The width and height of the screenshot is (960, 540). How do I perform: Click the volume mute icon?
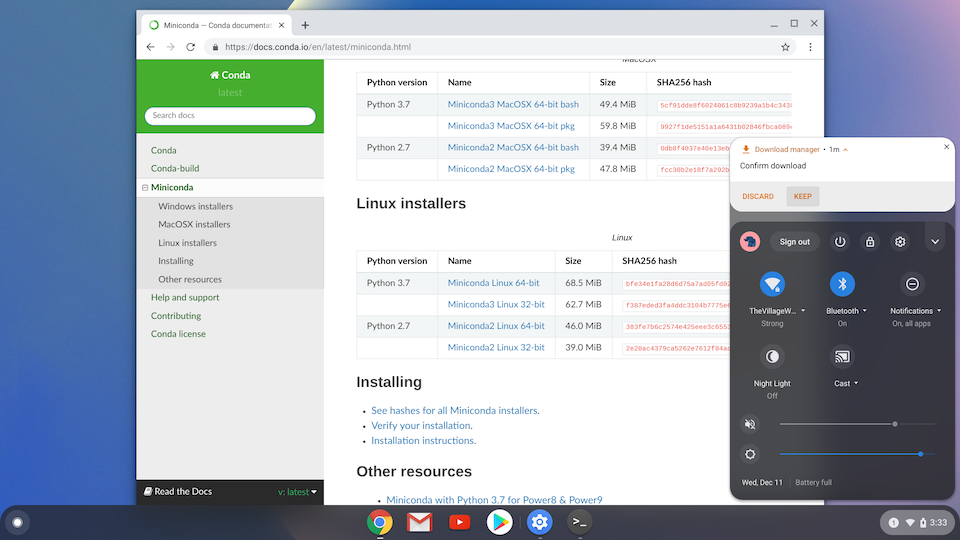tap(750, 424)
